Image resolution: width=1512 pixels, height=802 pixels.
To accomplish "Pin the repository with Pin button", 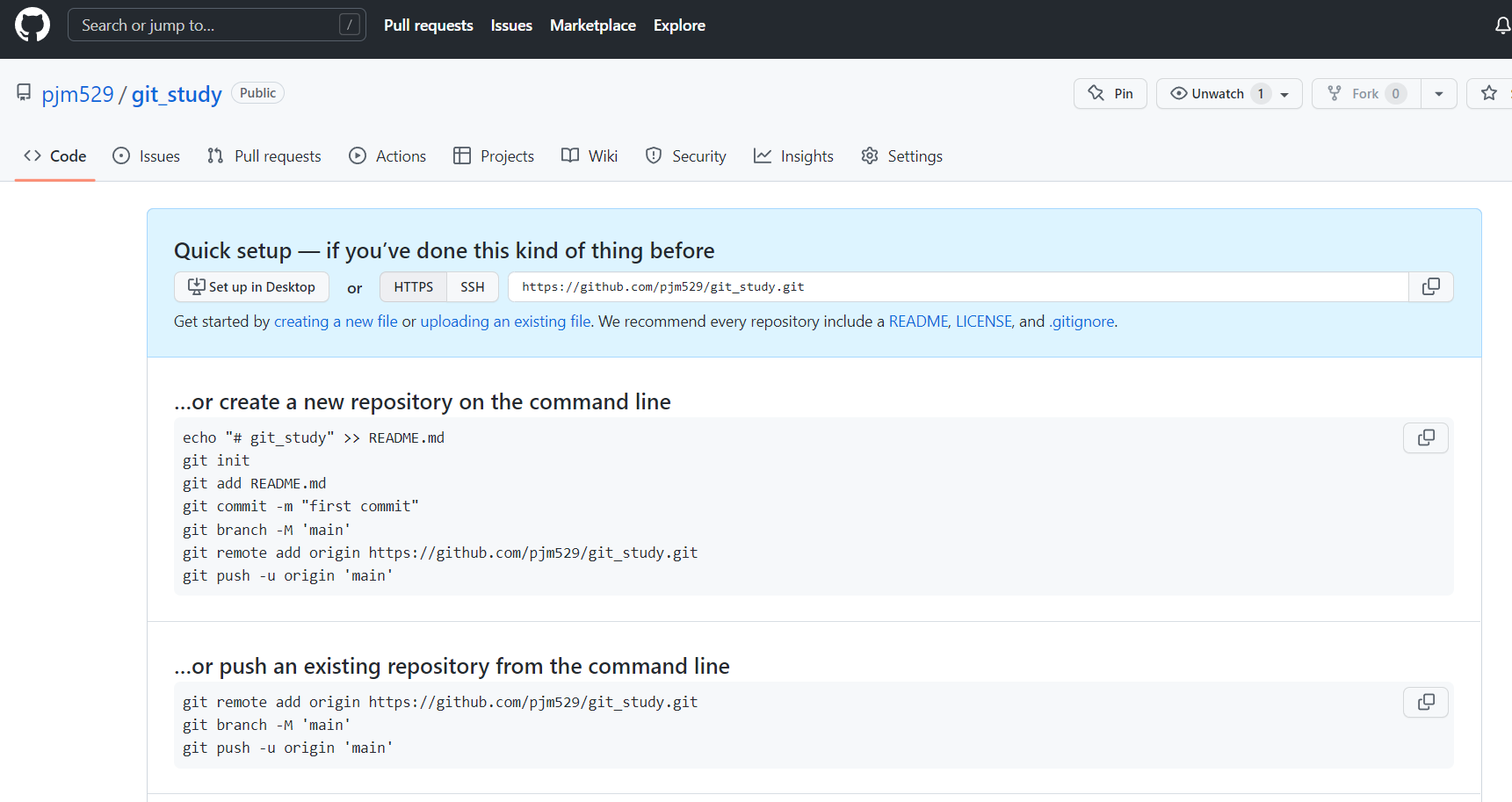I will point(1110,93).
